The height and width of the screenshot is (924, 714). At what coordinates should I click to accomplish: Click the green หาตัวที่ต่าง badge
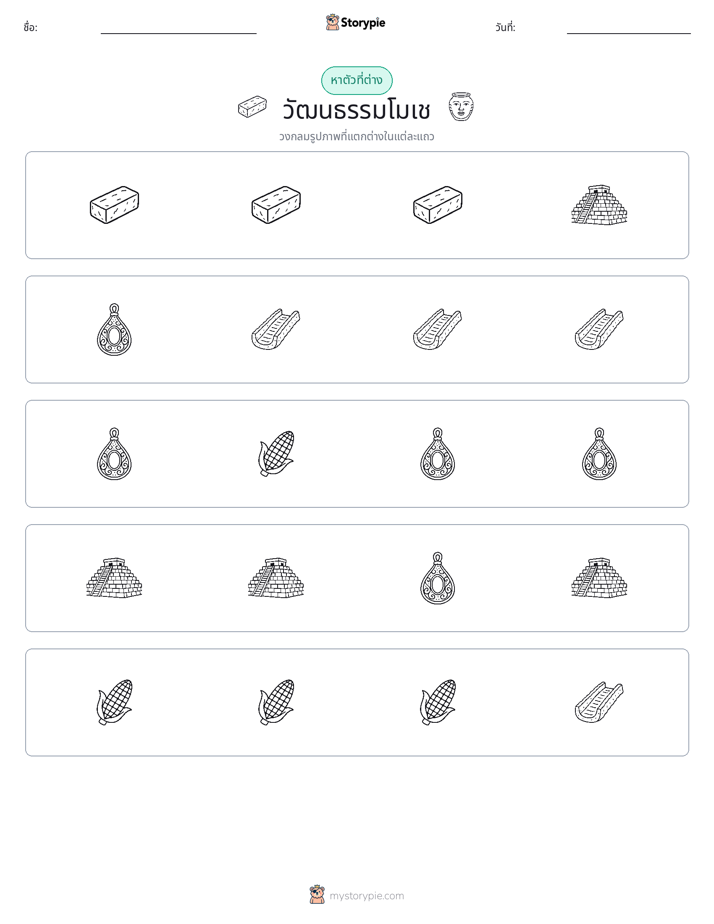click(356, 80)
